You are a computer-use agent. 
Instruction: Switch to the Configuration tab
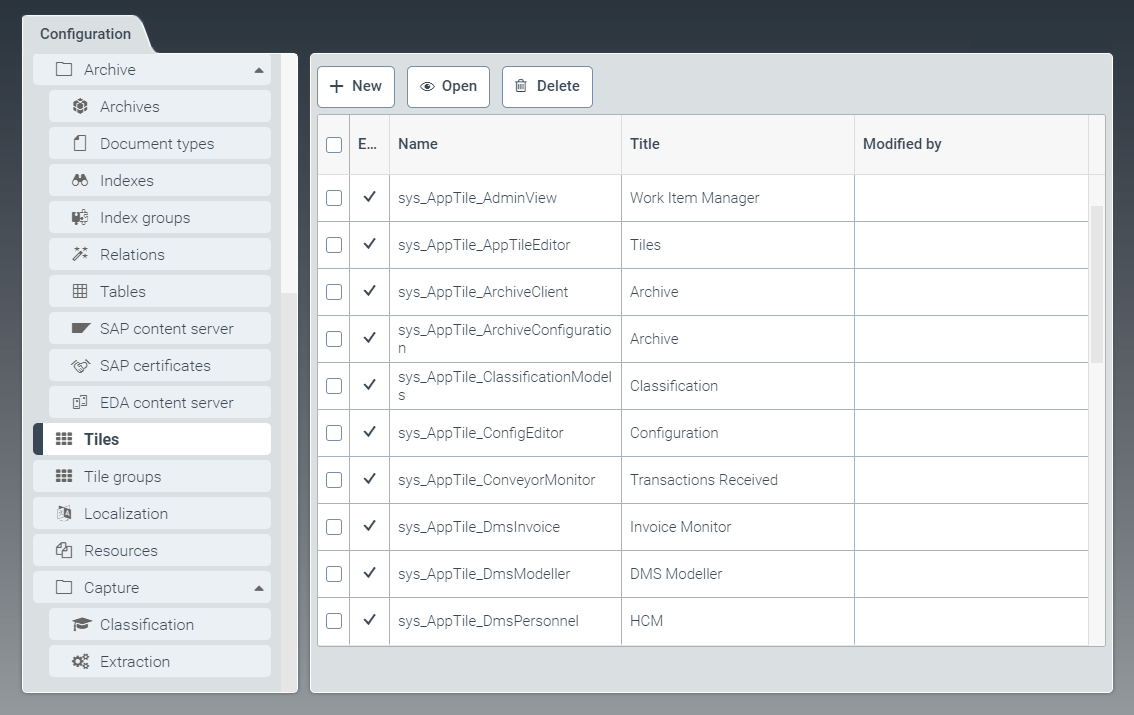click(85, 34)
